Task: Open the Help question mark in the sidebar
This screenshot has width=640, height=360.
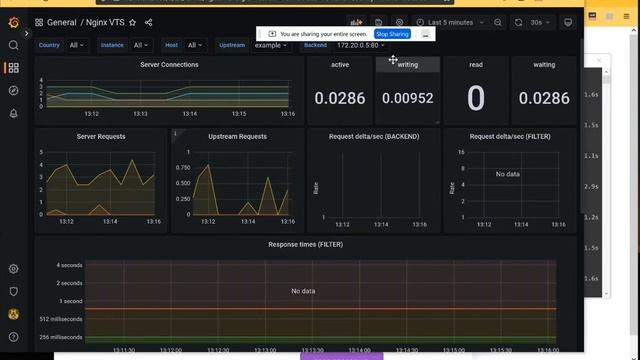Action: (x=13, y=337)
